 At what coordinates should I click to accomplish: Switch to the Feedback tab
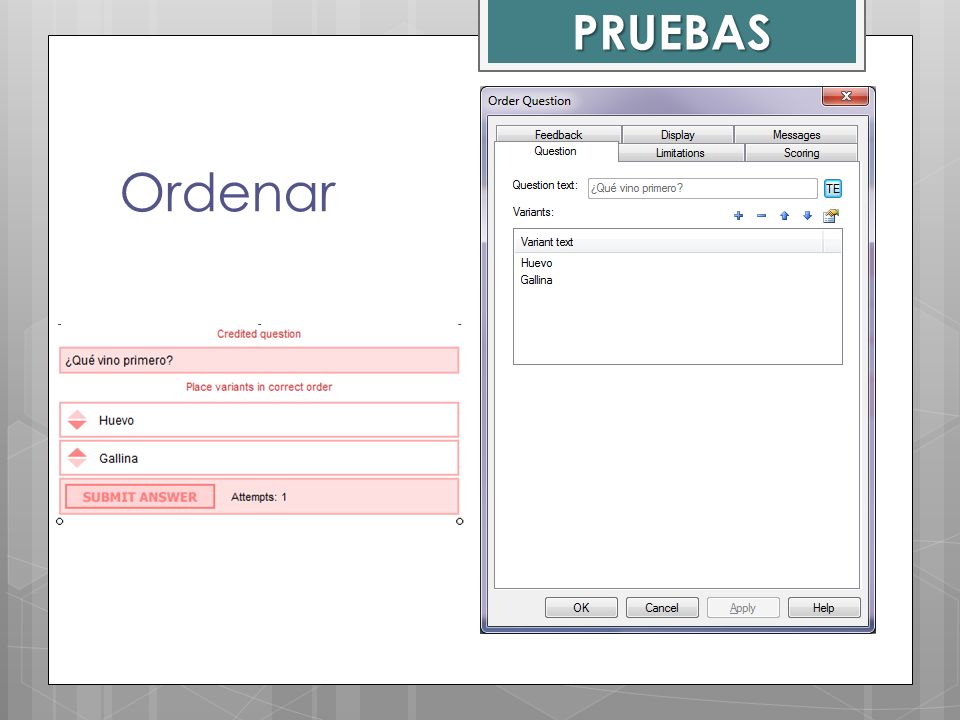tap(558, 135)
